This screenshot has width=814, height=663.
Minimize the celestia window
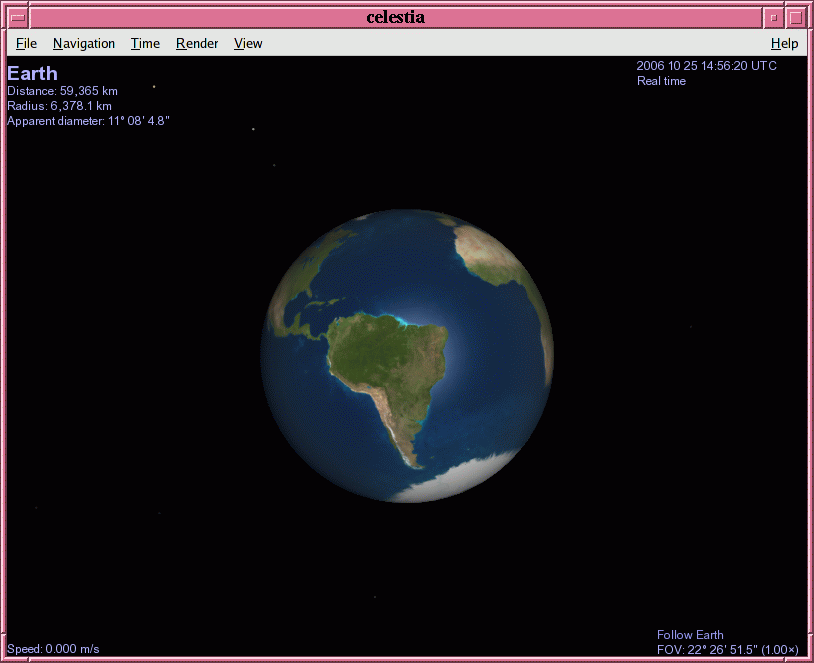pos(773,17)
